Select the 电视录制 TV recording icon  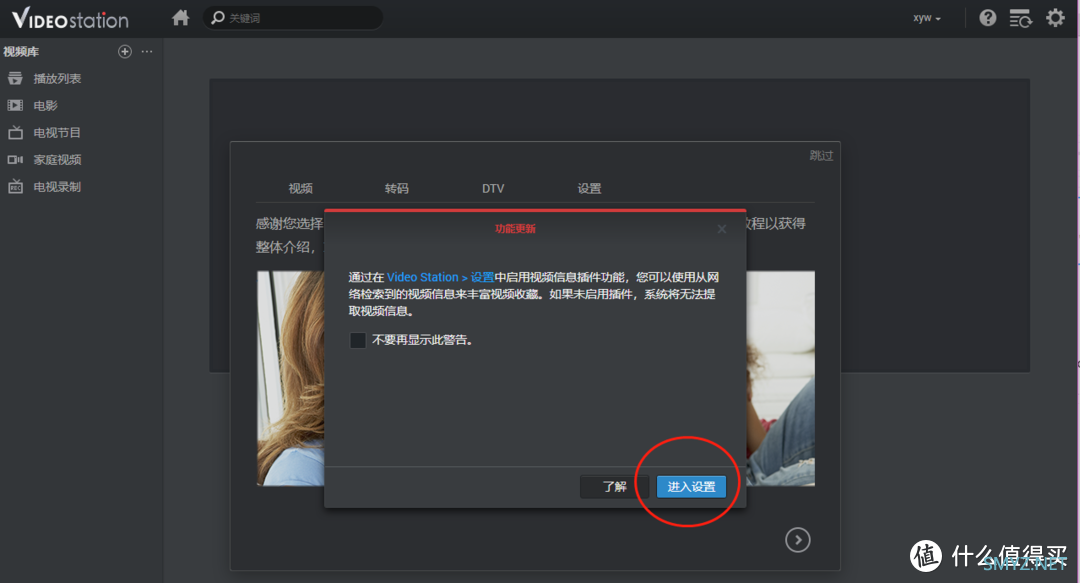pyautogui.click(x=15, y=187)
